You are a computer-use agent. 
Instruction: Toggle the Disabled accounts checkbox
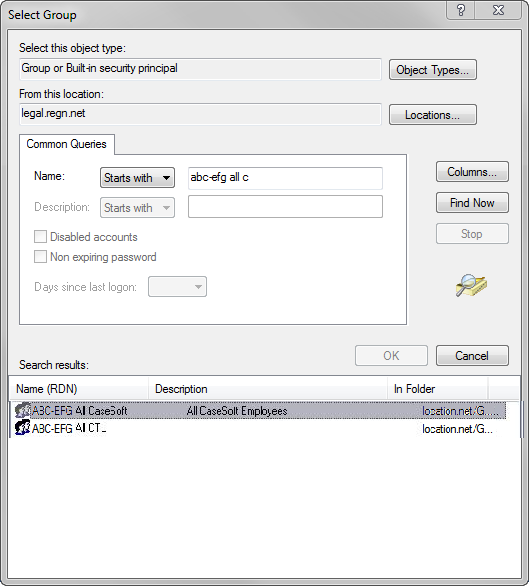coord(40,237)
